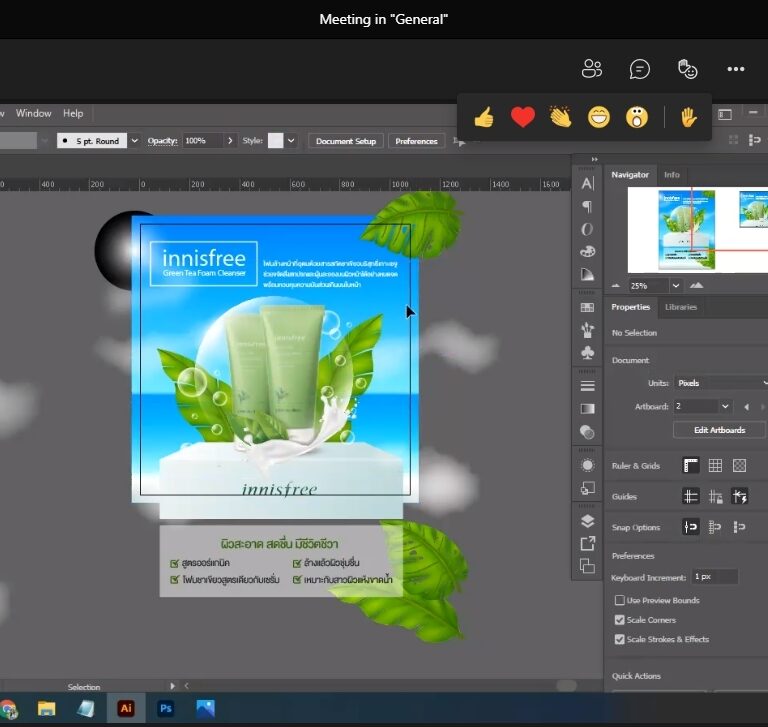Screen dimensions: 768x727
Task: Uncheck Scale Corners checkbox
Action: tap(620, 620)
